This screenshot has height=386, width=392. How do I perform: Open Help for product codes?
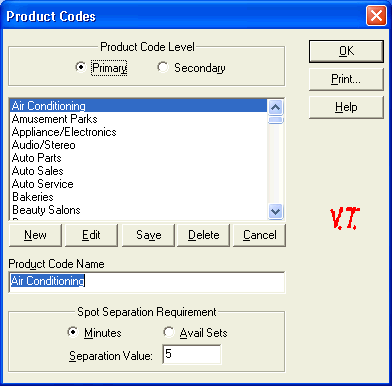click(346, 107)
